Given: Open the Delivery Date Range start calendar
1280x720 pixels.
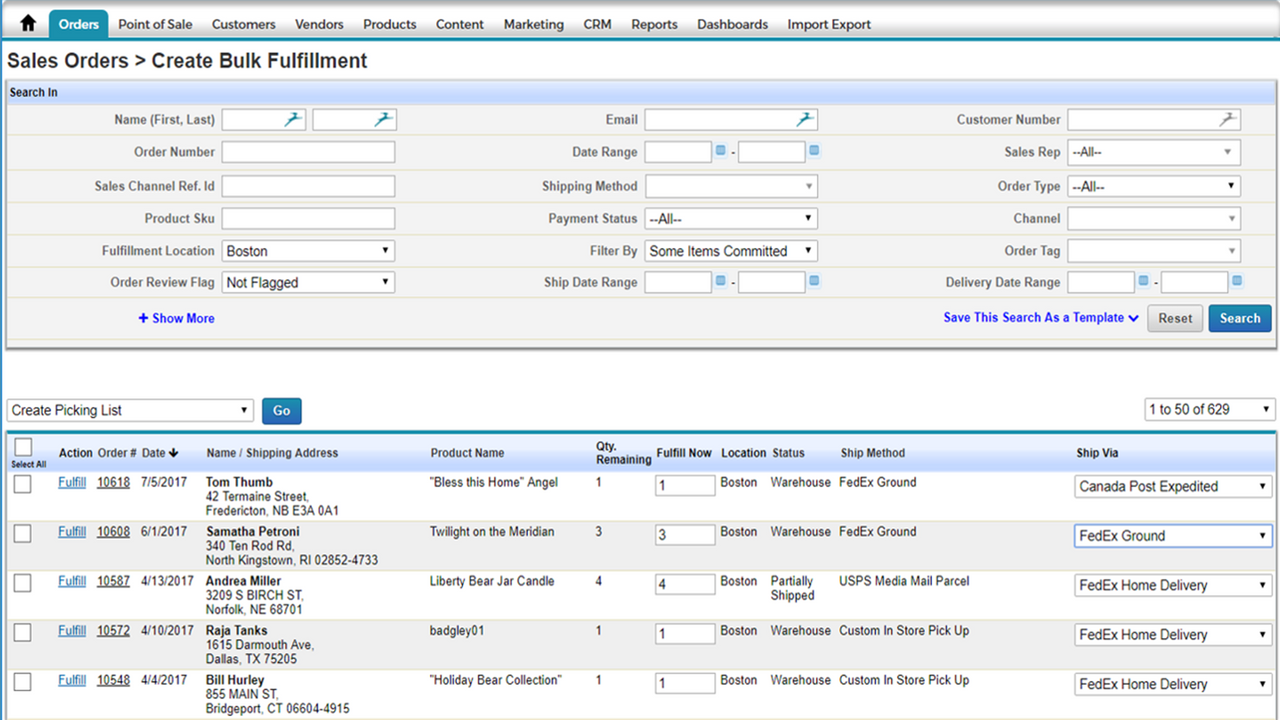Looking at the screenshot, I should (1141, 282).
